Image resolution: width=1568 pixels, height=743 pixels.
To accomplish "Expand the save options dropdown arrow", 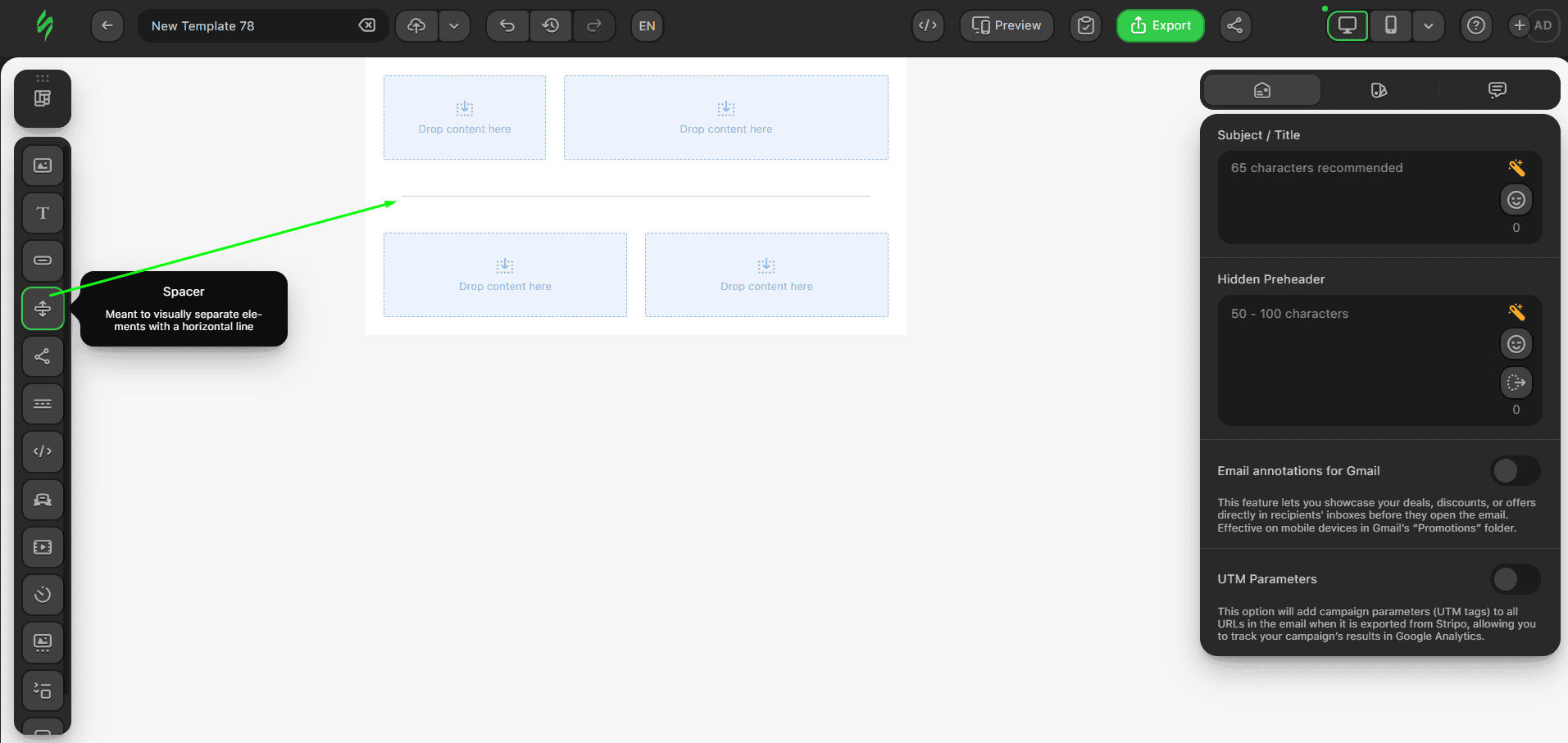I will pos(454,25).
